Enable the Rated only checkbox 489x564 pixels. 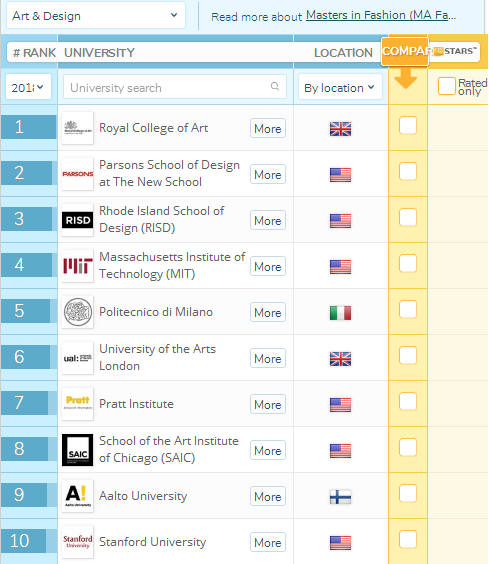click(x=447, y=86)
